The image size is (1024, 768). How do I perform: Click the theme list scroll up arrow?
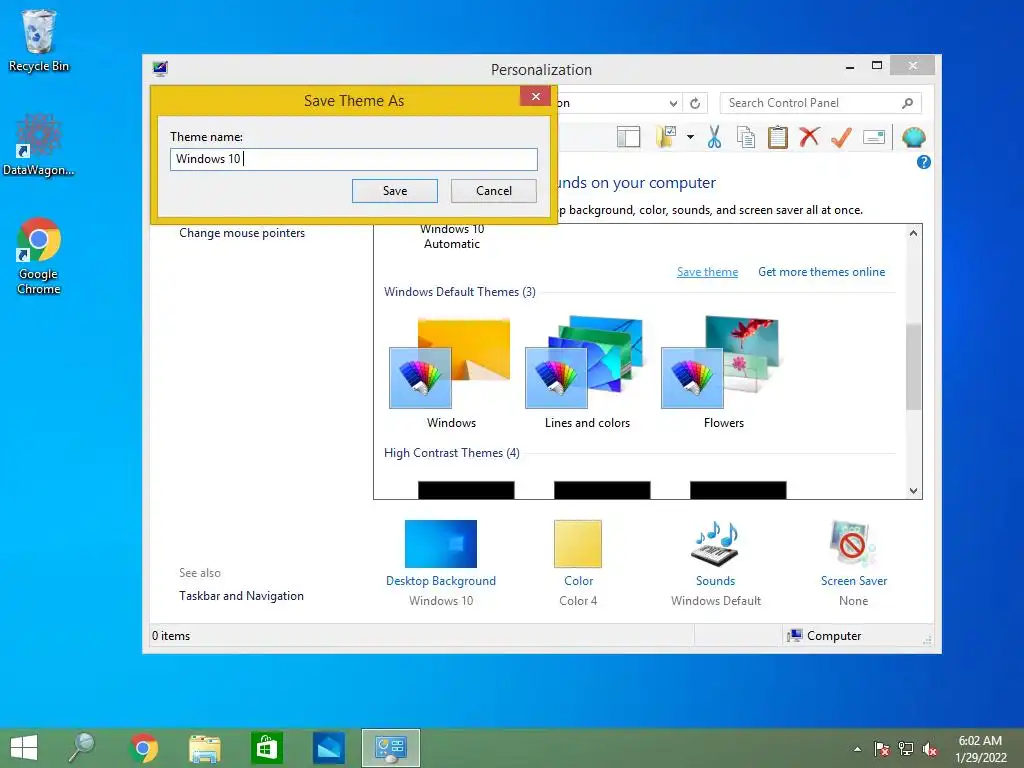914,233
